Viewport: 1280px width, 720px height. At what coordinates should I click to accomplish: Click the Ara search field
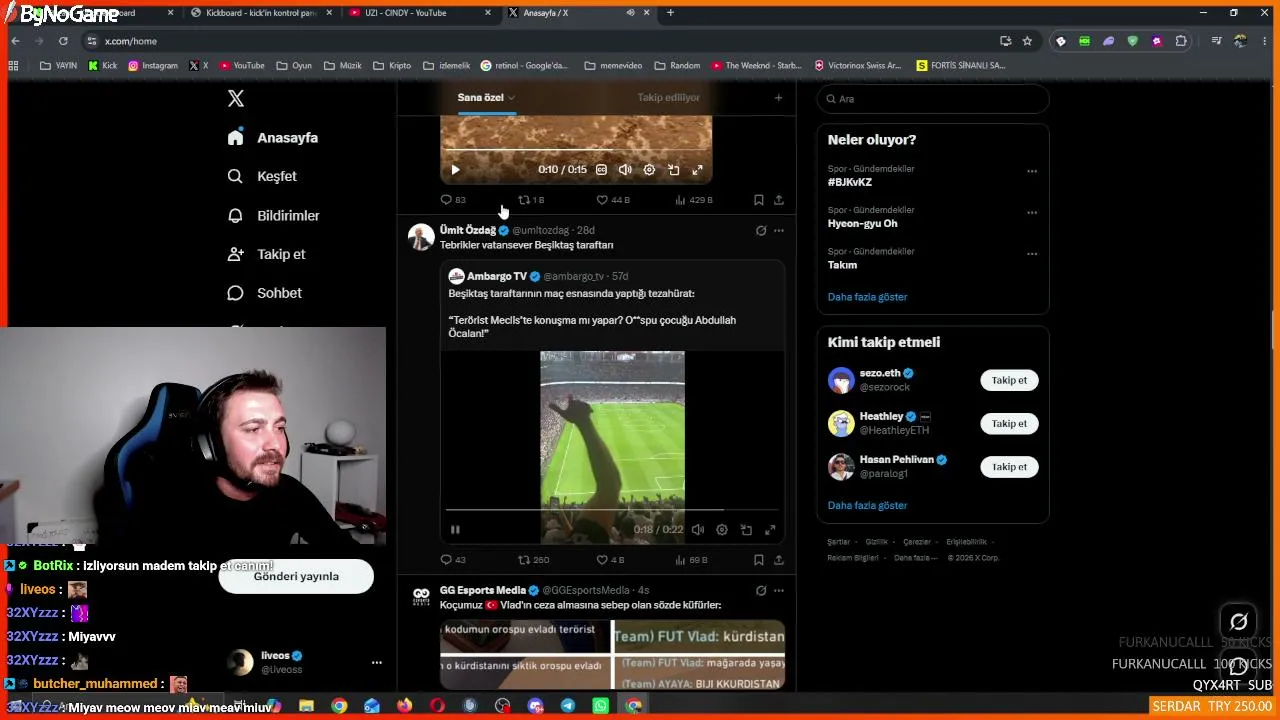point(933,99)
